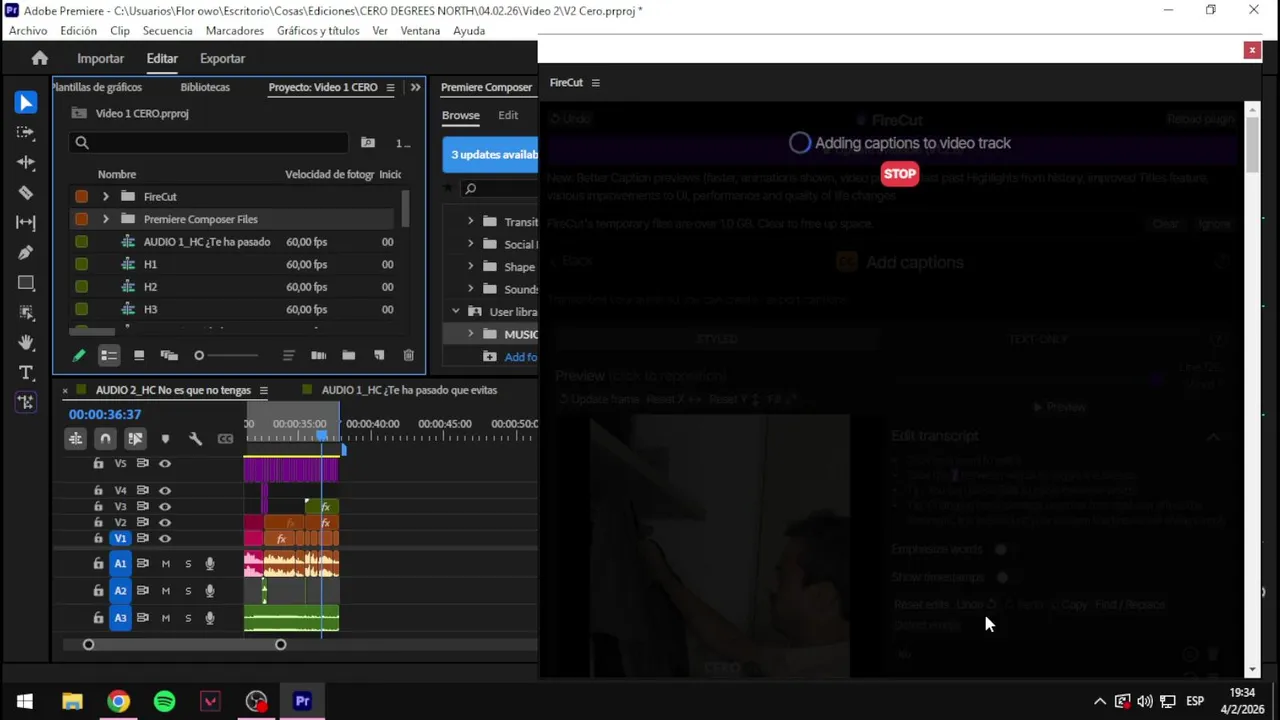The image size is (1280, 720).
Task: Expand Shape folder in Premiere Composer
Action: coord(470,267)
